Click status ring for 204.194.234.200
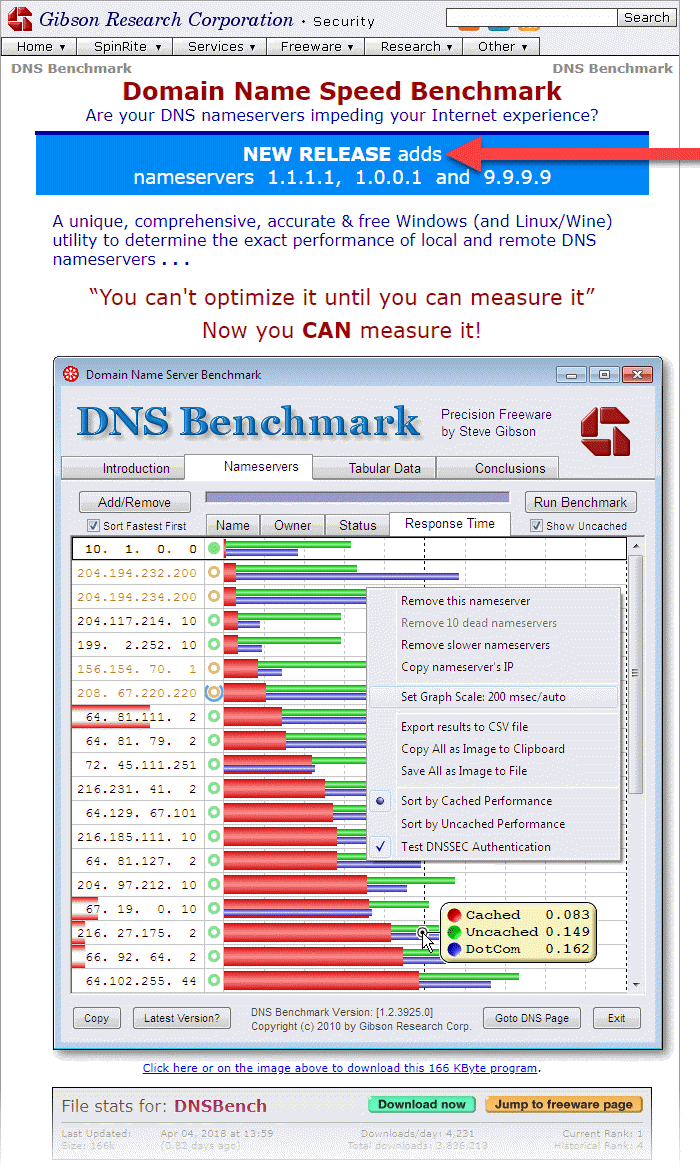Viewport: 700px width, 1167px height. (x=214, y=596)
